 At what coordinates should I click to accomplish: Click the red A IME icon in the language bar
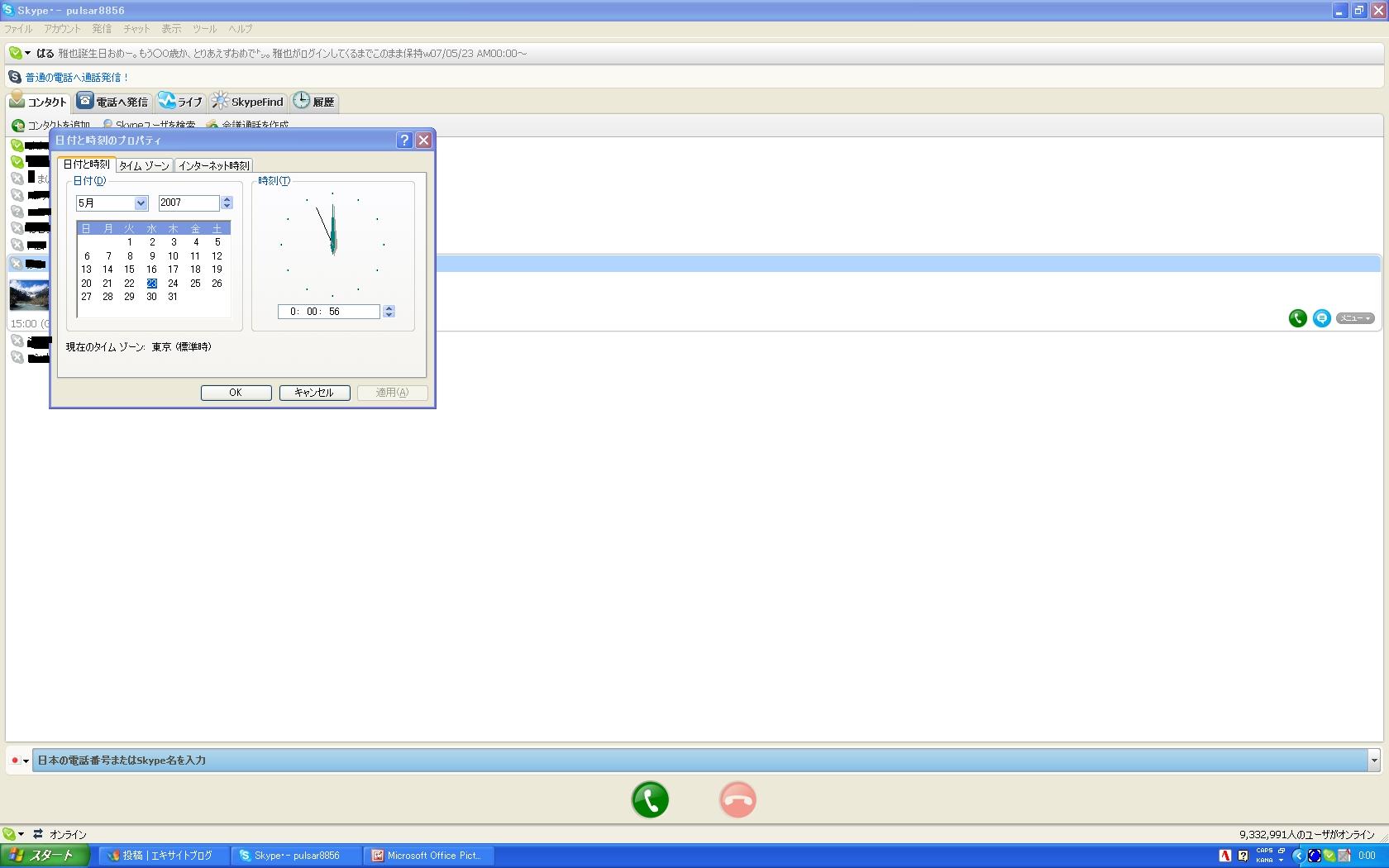tap(1225, 856)
